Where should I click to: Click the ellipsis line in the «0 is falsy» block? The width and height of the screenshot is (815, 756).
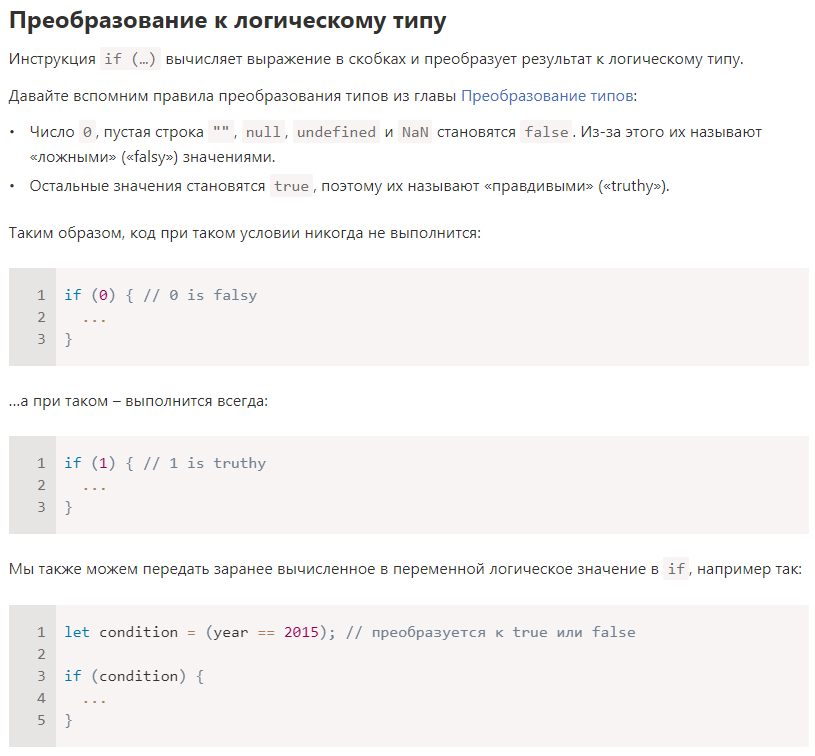95,318
